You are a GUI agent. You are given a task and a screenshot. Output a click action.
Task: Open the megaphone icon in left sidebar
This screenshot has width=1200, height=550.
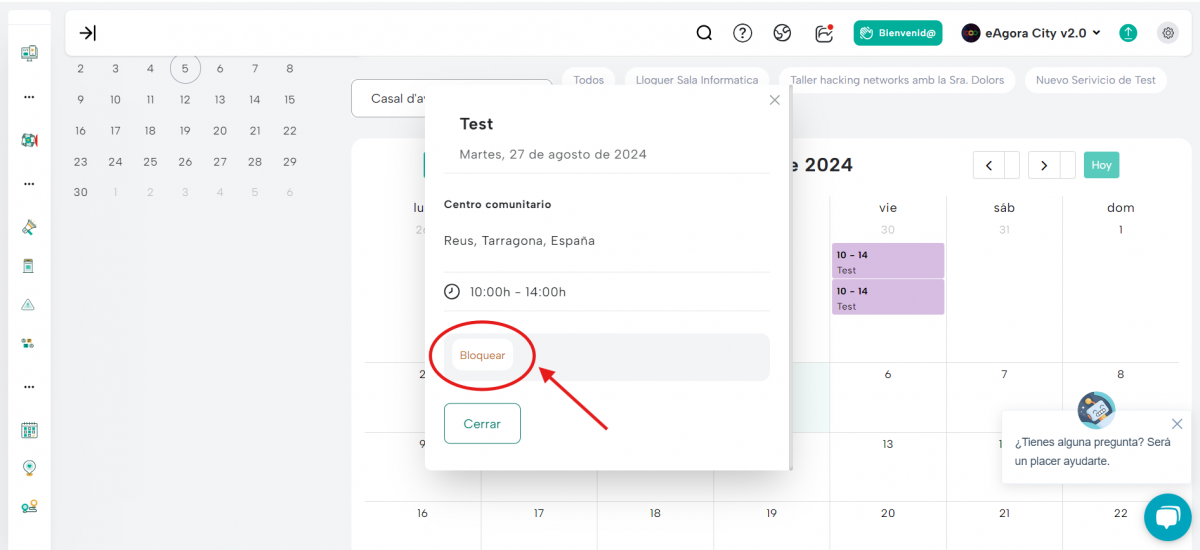(29, 227)
